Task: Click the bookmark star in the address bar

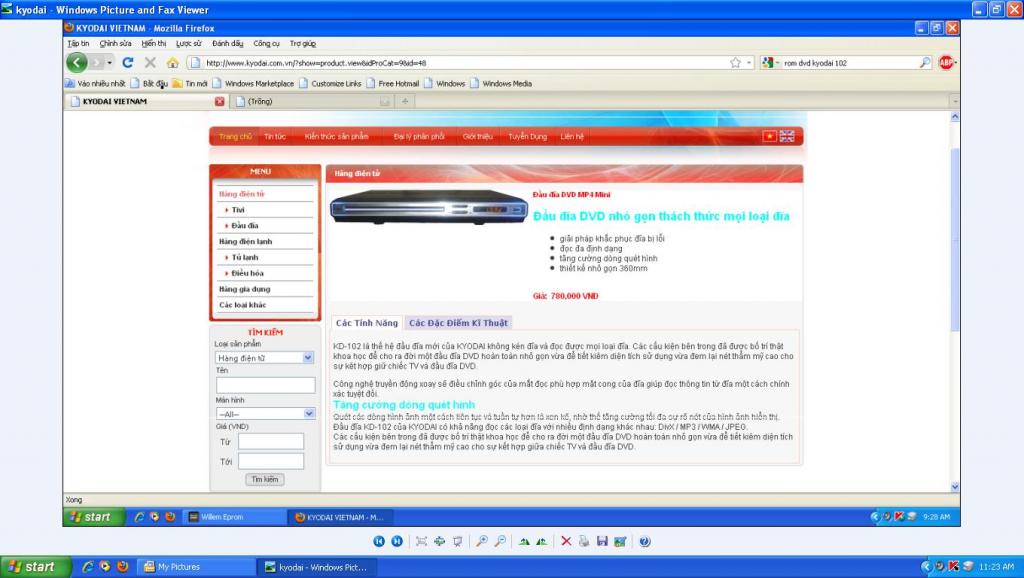Action: click(735, 63)
